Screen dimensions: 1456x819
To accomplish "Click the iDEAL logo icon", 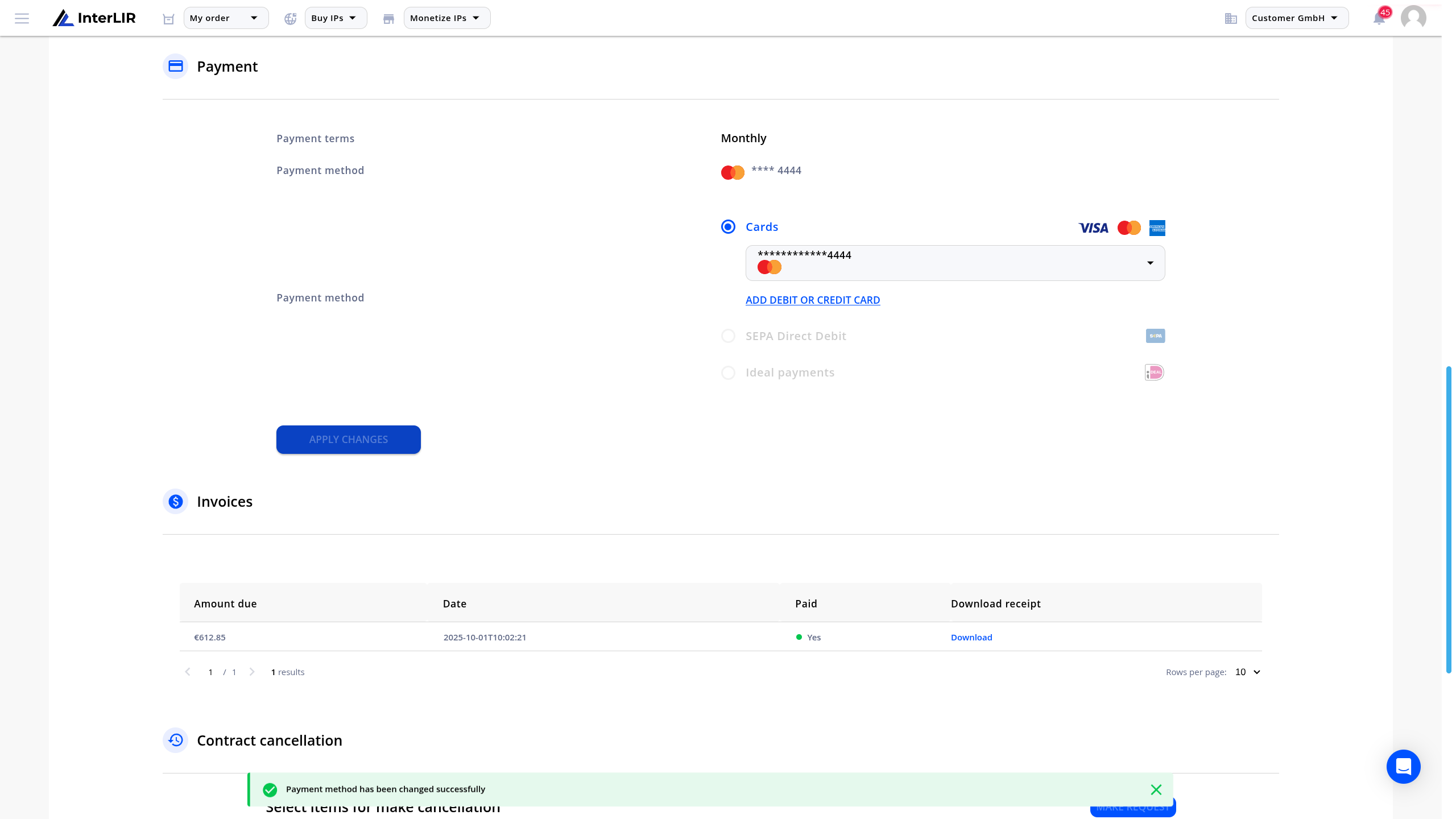I will (x=1154, y=373).
